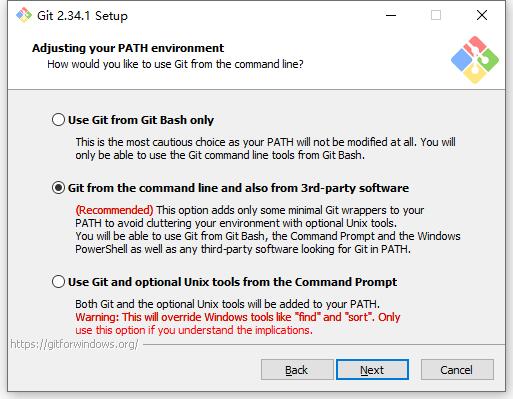Go back with the Back button

(297, 370)
